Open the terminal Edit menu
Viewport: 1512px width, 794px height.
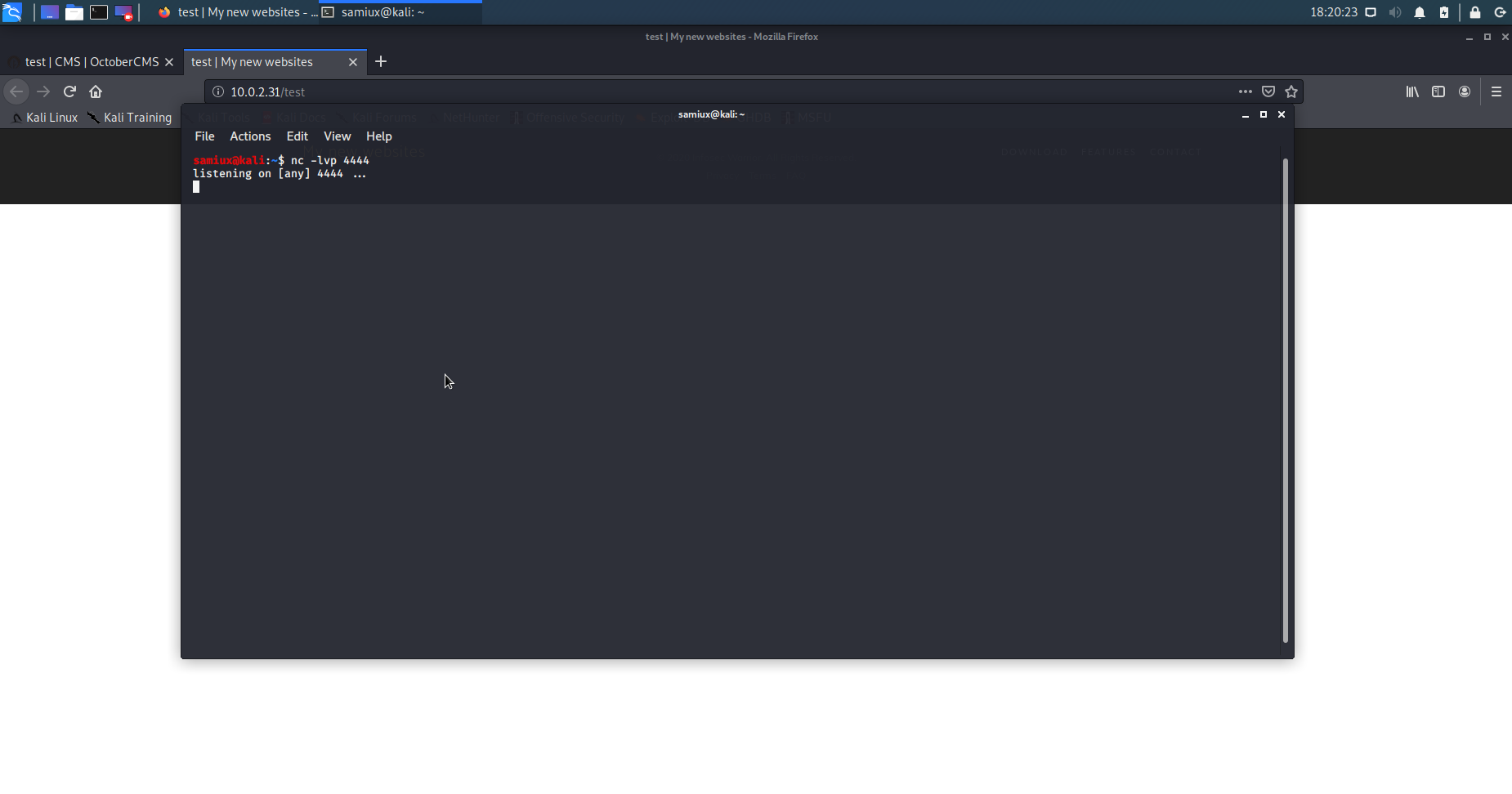[x=297, y=136]
